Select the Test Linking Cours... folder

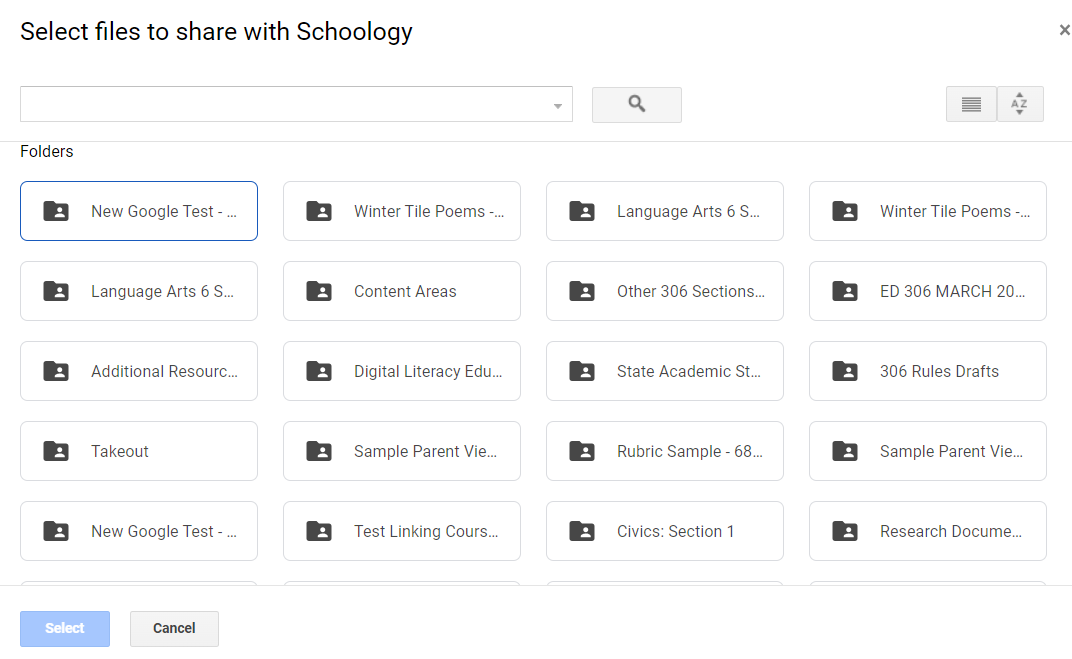(402, 531)
